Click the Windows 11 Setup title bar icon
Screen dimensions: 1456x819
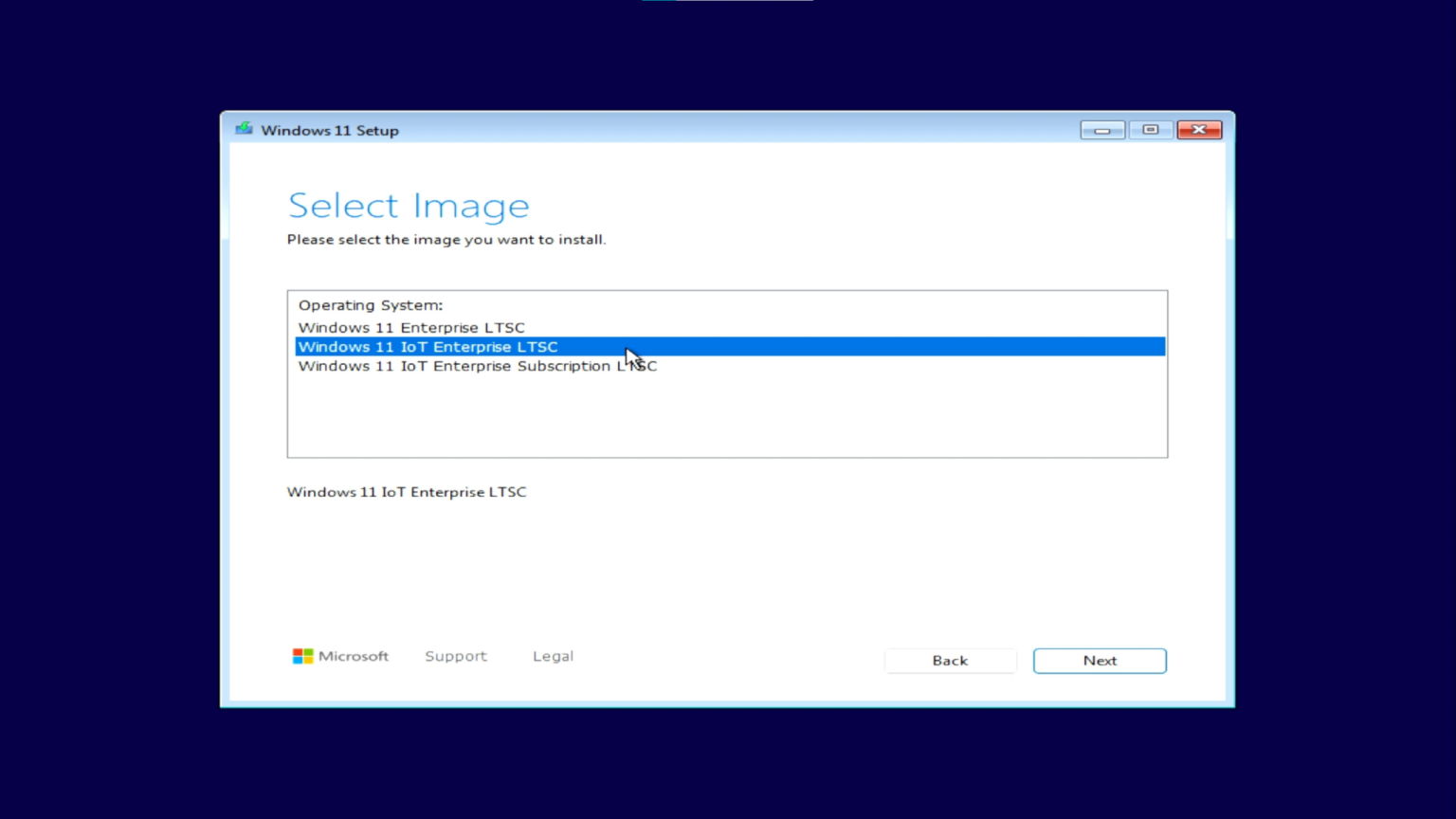tap(244, 129)
